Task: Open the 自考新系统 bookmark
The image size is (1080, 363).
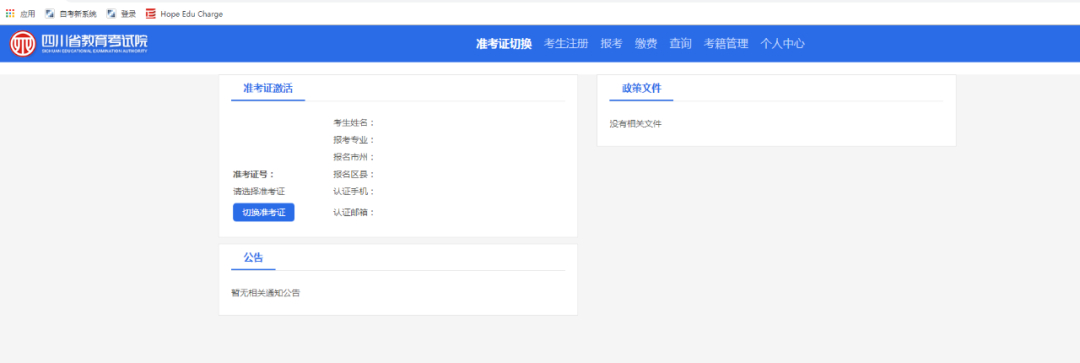Action: (71, 13)
